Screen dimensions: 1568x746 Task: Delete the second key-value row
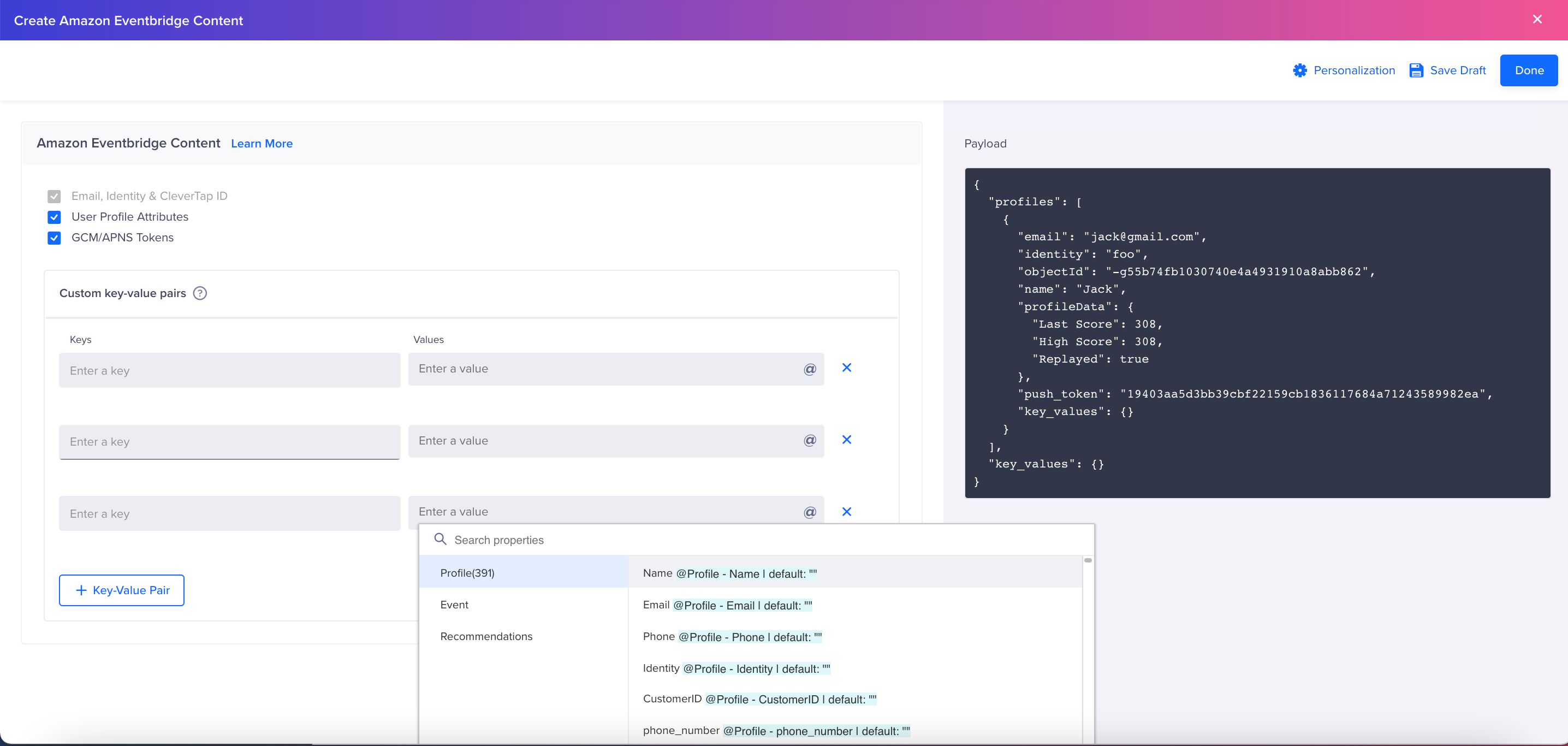pyautogui.click(x=847, y=440)
